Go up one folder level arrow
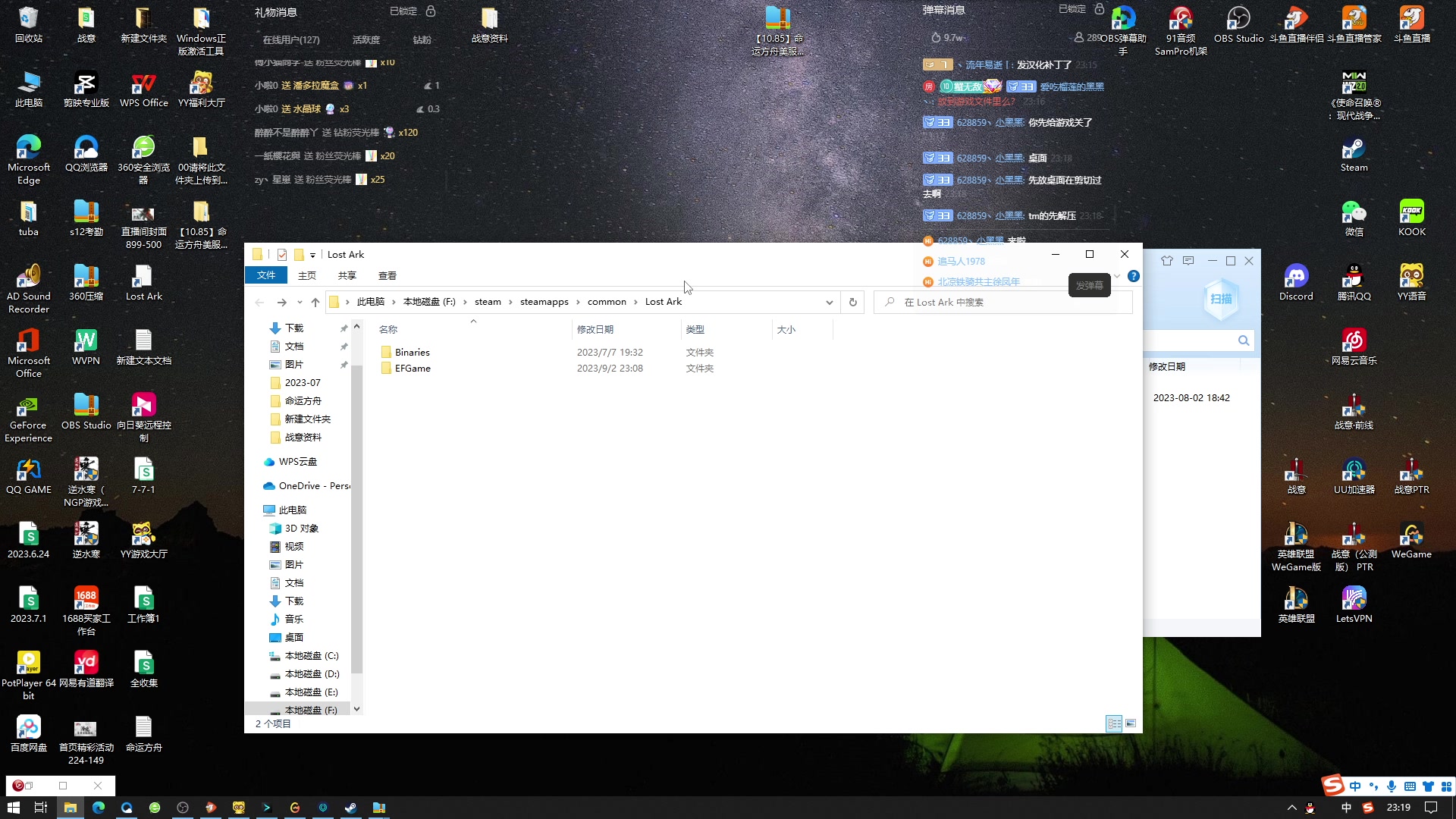Screen dimensions: 1456x819 point(315,302)
